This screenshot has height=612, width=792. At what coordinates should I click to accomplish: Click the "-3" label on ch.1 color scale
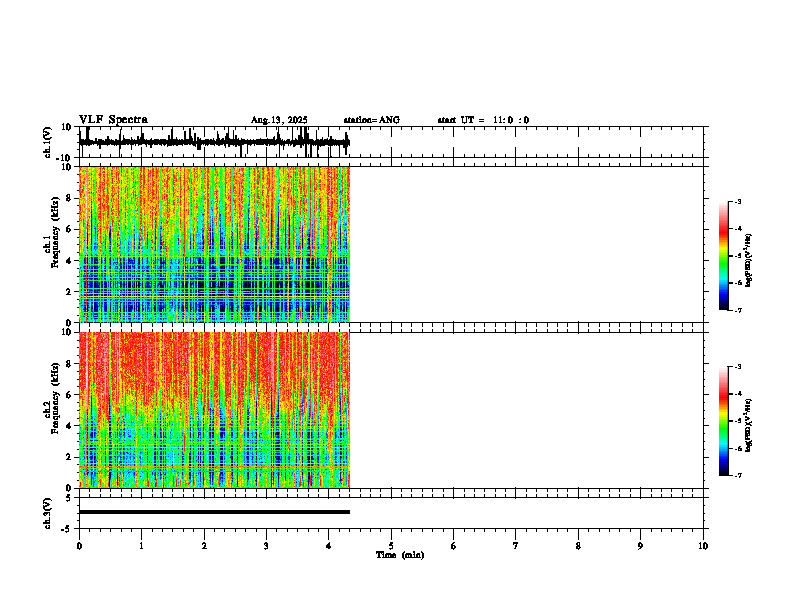click(737, 202)
